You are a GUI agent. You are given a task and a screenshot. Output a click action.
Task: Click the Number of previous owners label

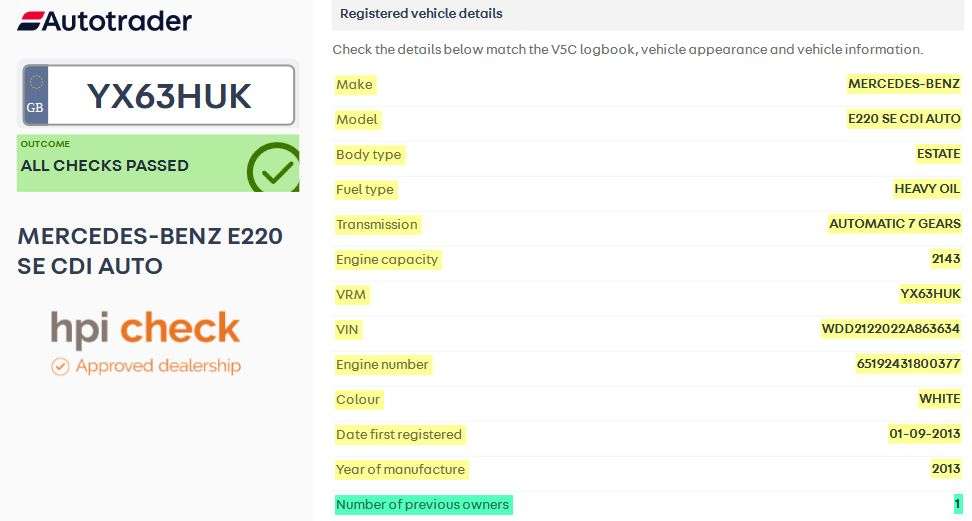[422, 504]
